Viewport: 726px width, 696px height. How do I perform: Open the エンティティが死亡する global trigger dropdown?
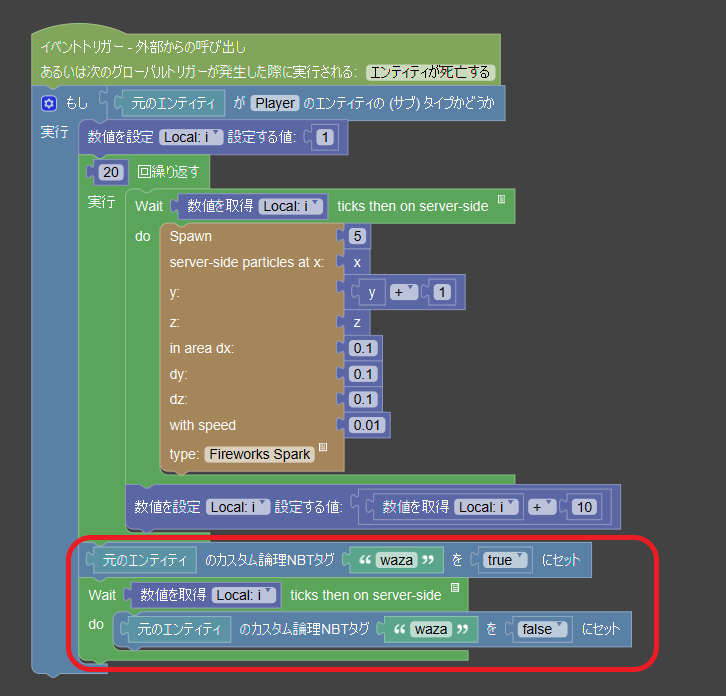430,72
